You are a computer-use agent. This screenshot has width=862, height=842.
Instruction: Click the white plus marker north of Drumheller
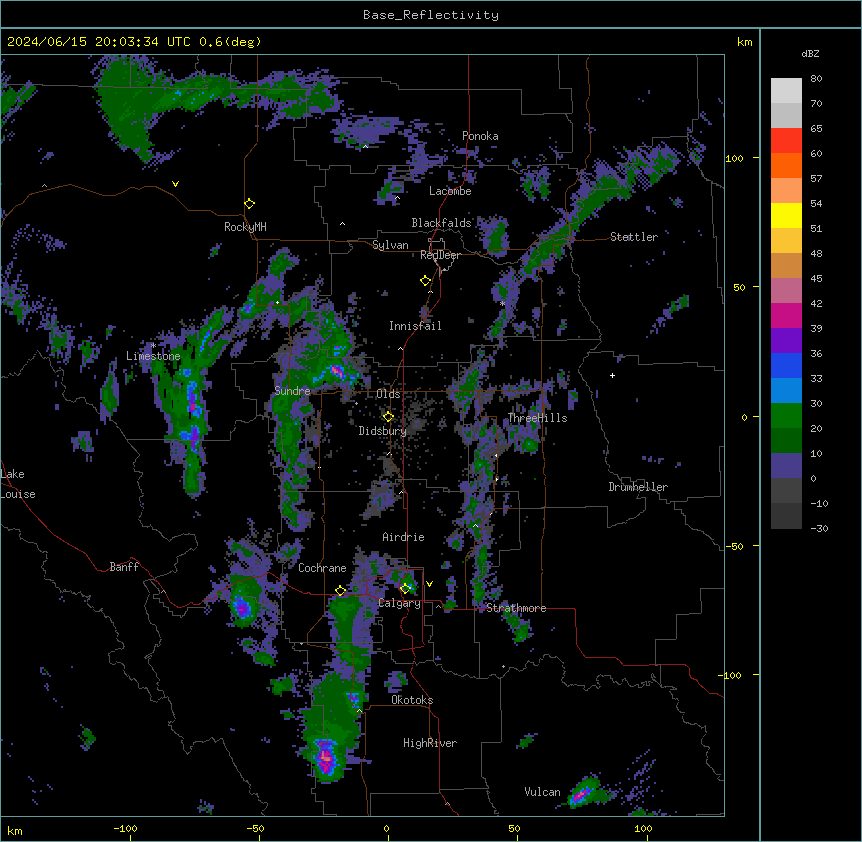(x=612, y=375)
